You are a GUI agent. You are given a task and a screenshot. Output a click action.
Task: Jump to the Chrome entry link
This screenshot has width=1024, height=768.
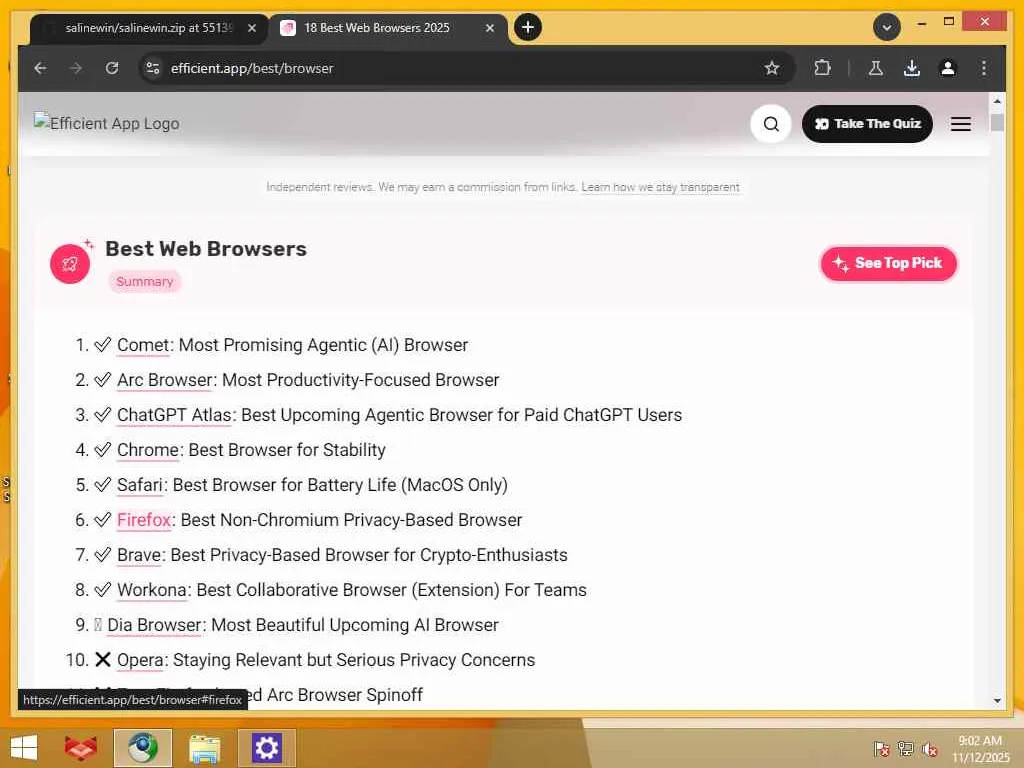point(148,450)
